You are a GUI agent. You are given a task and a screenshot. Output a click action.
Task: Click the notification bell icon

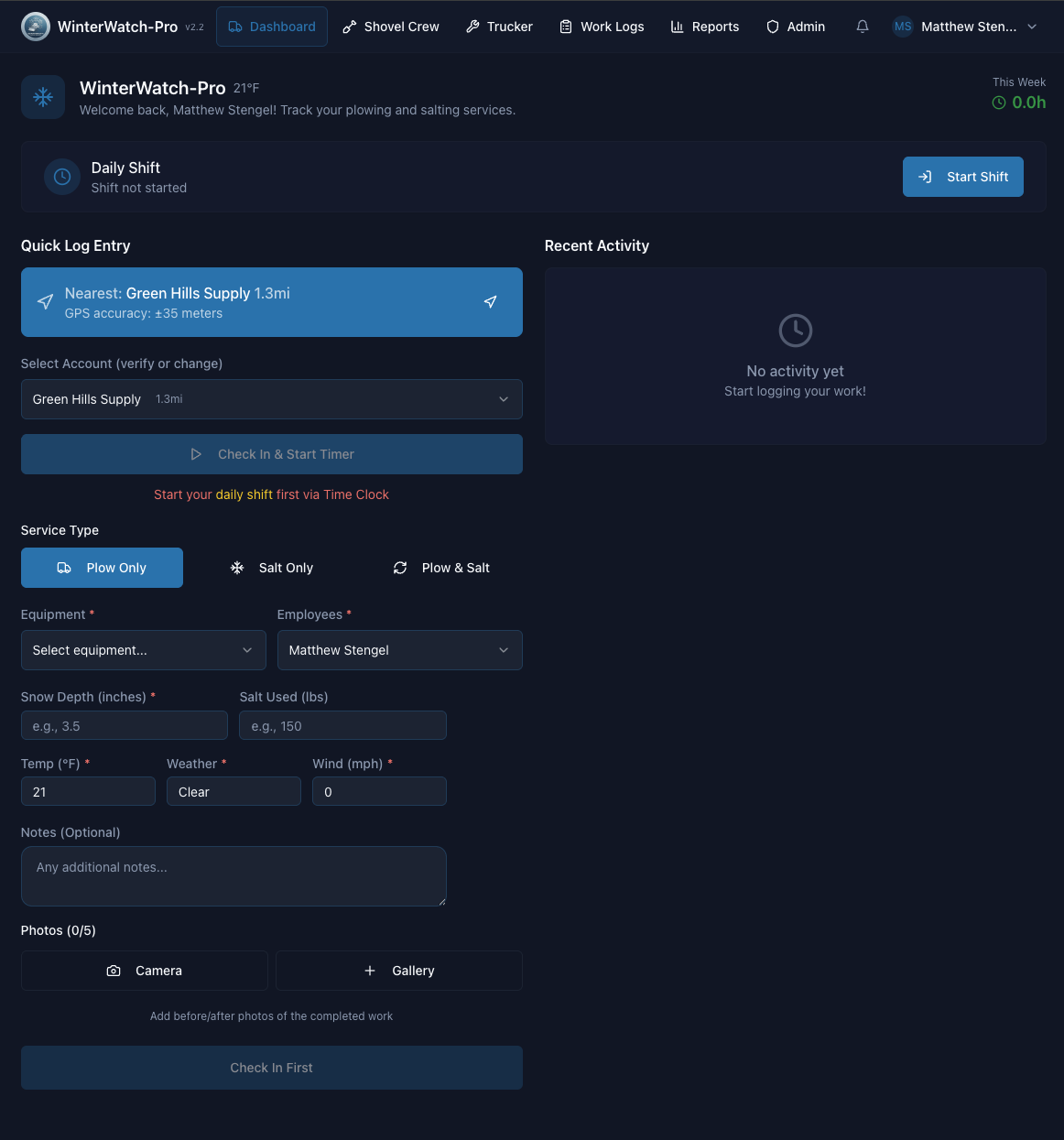(862, 27)
